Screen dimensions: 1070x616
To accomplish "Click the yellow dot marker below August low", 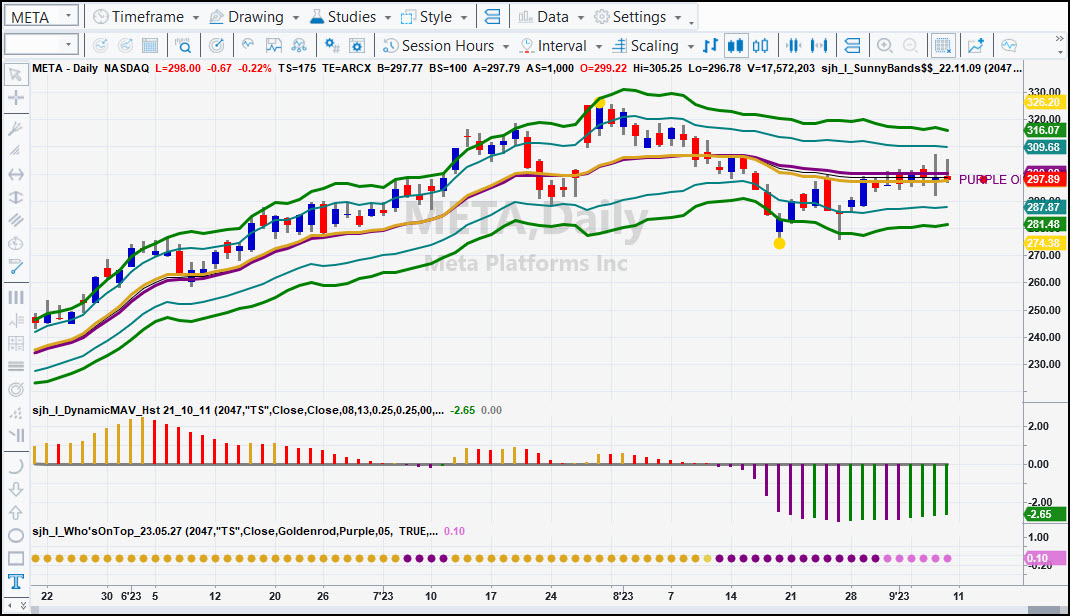I will (779, 244).
